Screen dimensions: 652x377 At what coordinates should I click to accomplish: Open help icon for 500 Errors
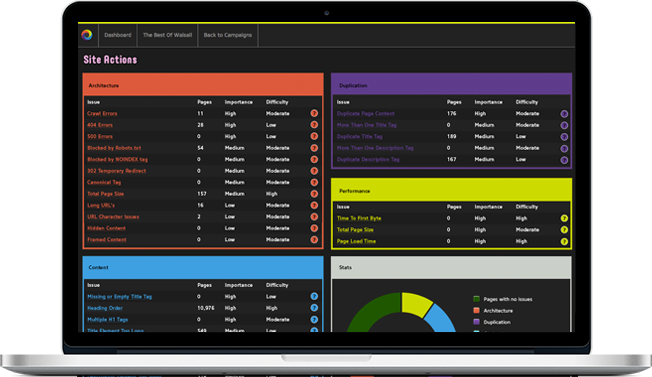[x=314, y=136]
